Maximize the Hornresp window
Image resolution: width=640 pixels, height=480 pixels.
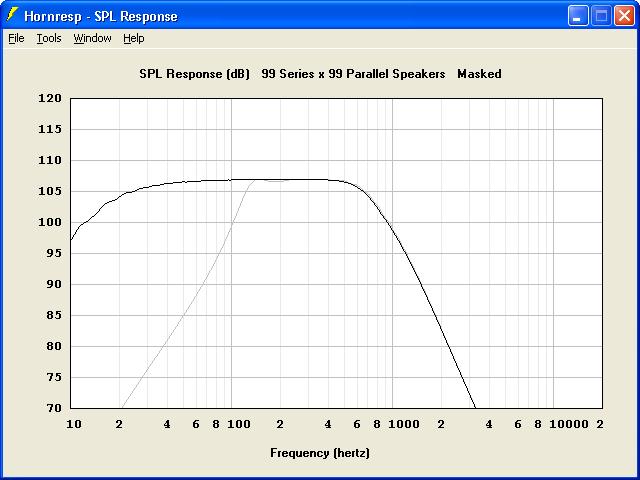click(x=601, y=16)
